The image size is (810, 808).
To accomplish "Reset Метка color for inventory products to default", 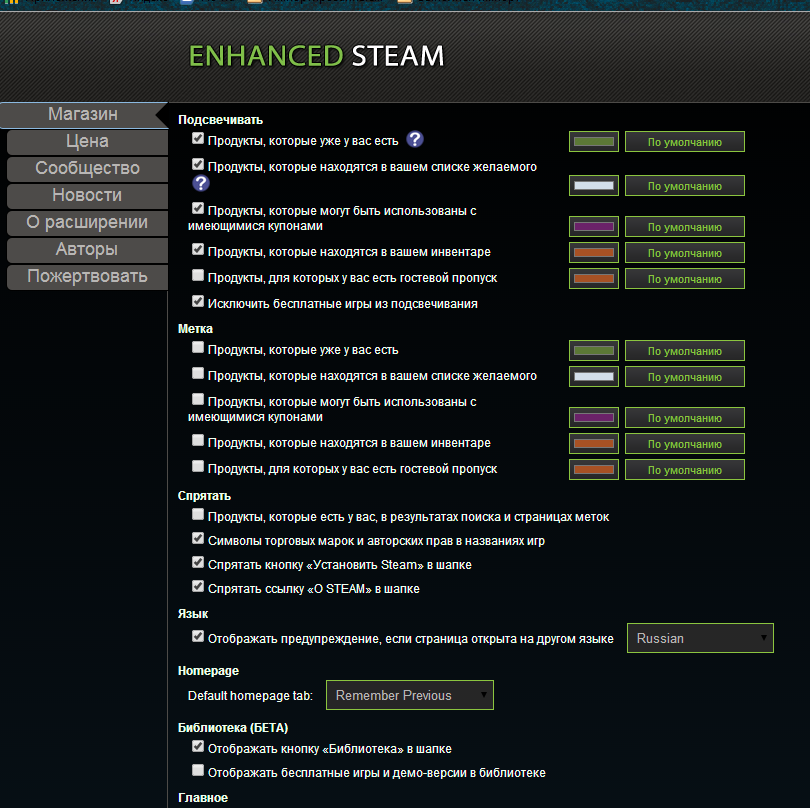I will point(684,443).
